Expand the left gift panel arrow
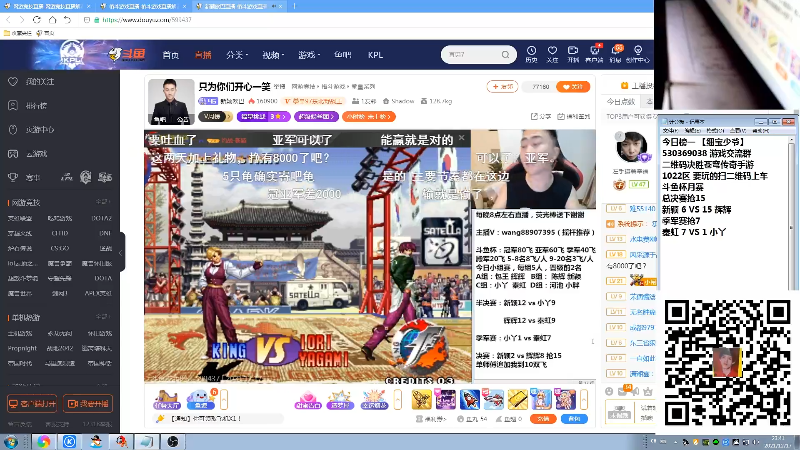 point(223,399)
